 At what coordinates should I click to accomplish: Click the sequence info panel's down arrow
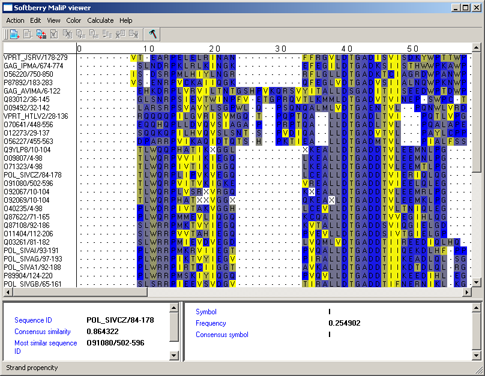[174, 356]
